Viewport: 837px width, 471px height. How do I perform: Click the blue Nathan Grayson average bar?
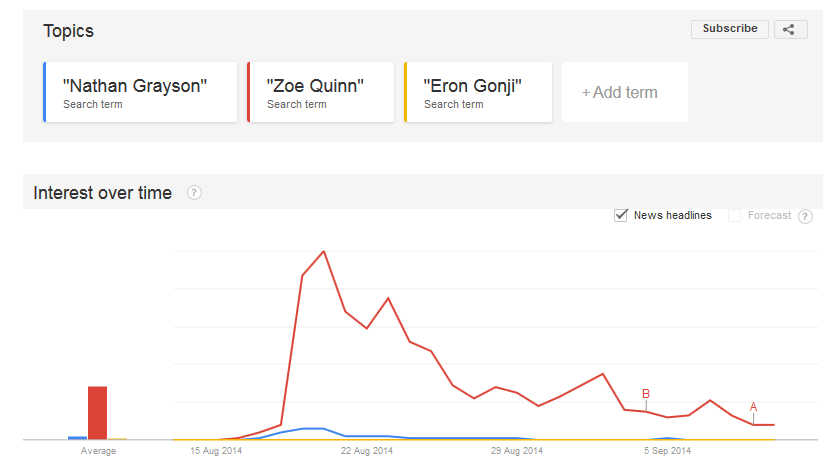click(77, 437)
